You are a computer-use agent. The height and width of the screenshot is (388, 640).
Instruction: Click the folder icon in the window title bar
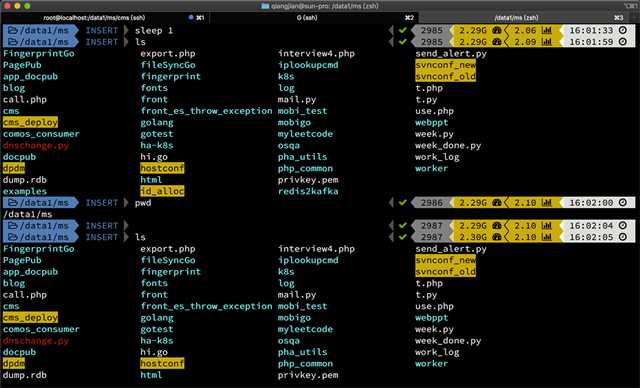point(265,6)
